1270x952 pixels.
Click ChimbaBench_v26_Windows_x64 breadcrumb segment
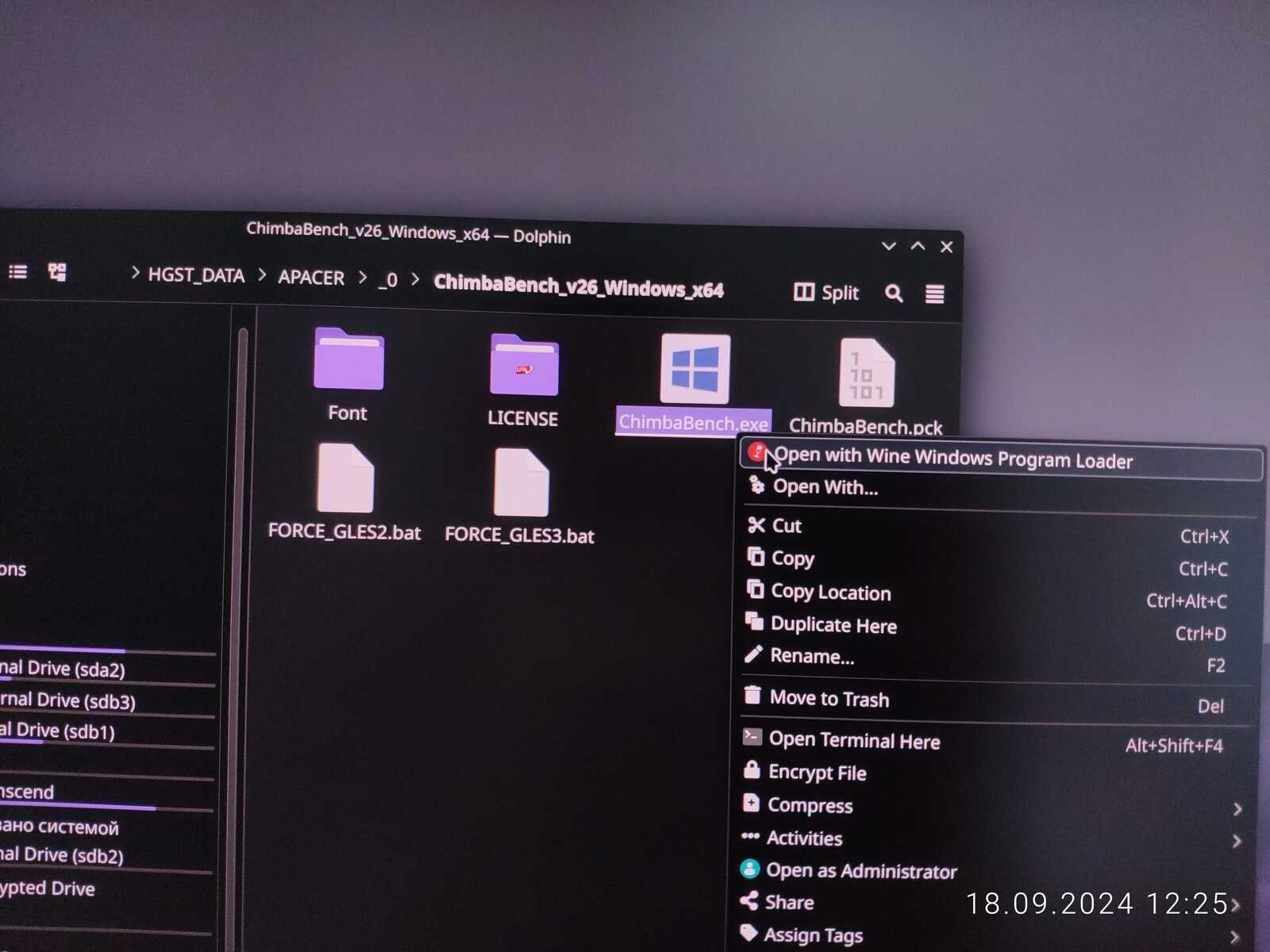tap(579, 286)
